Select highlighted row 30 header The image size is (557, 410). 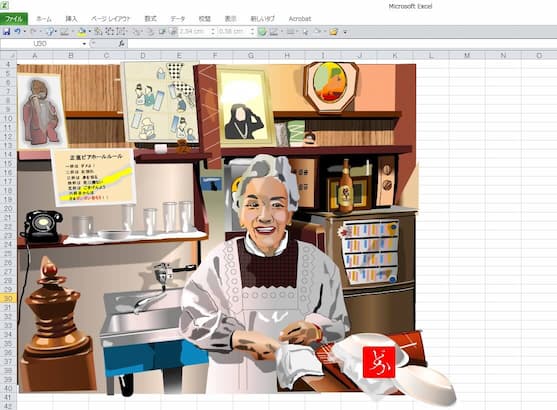tap(8, 298)
